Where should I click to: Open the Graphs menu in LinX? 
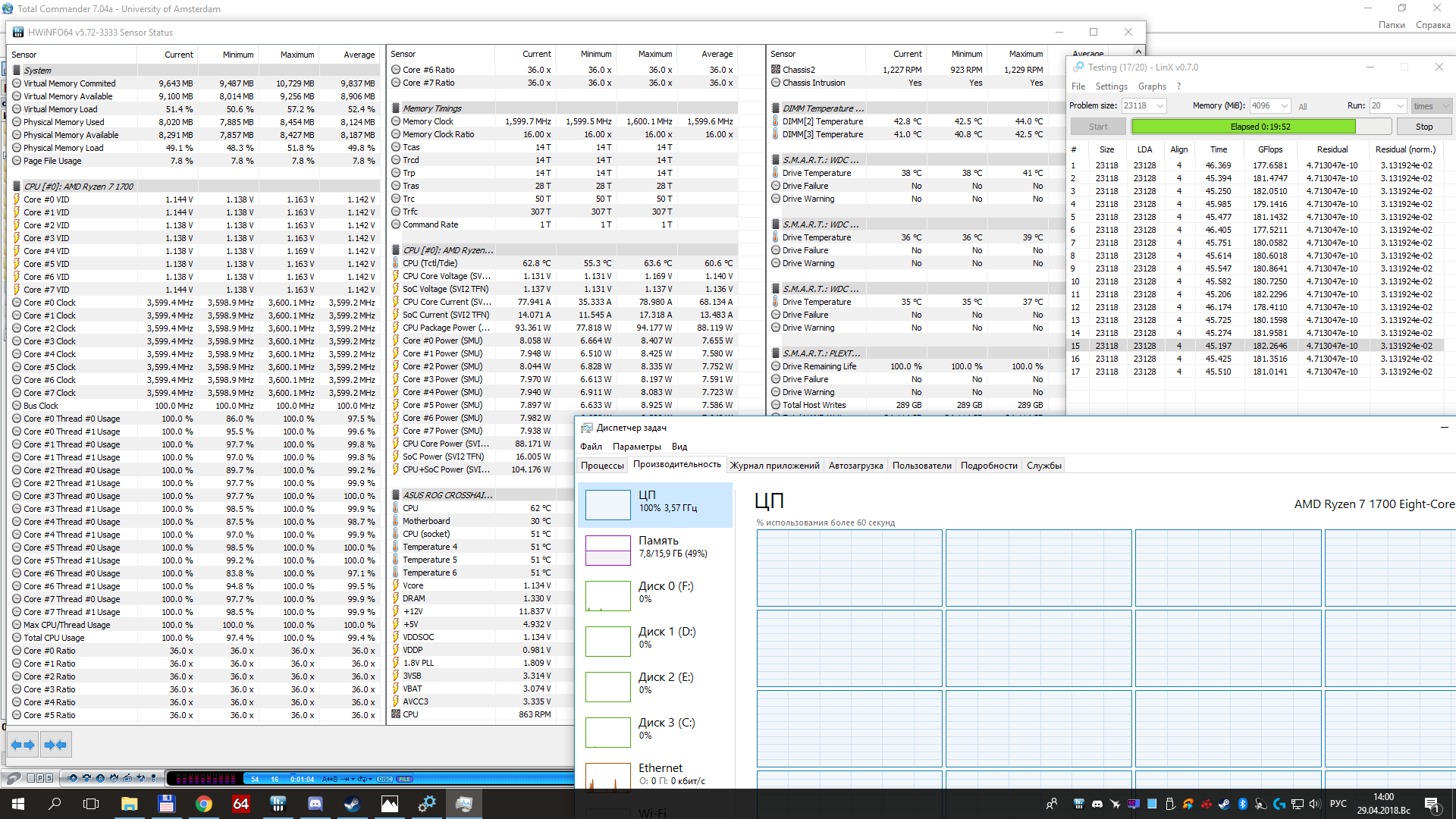(1151, 86)
